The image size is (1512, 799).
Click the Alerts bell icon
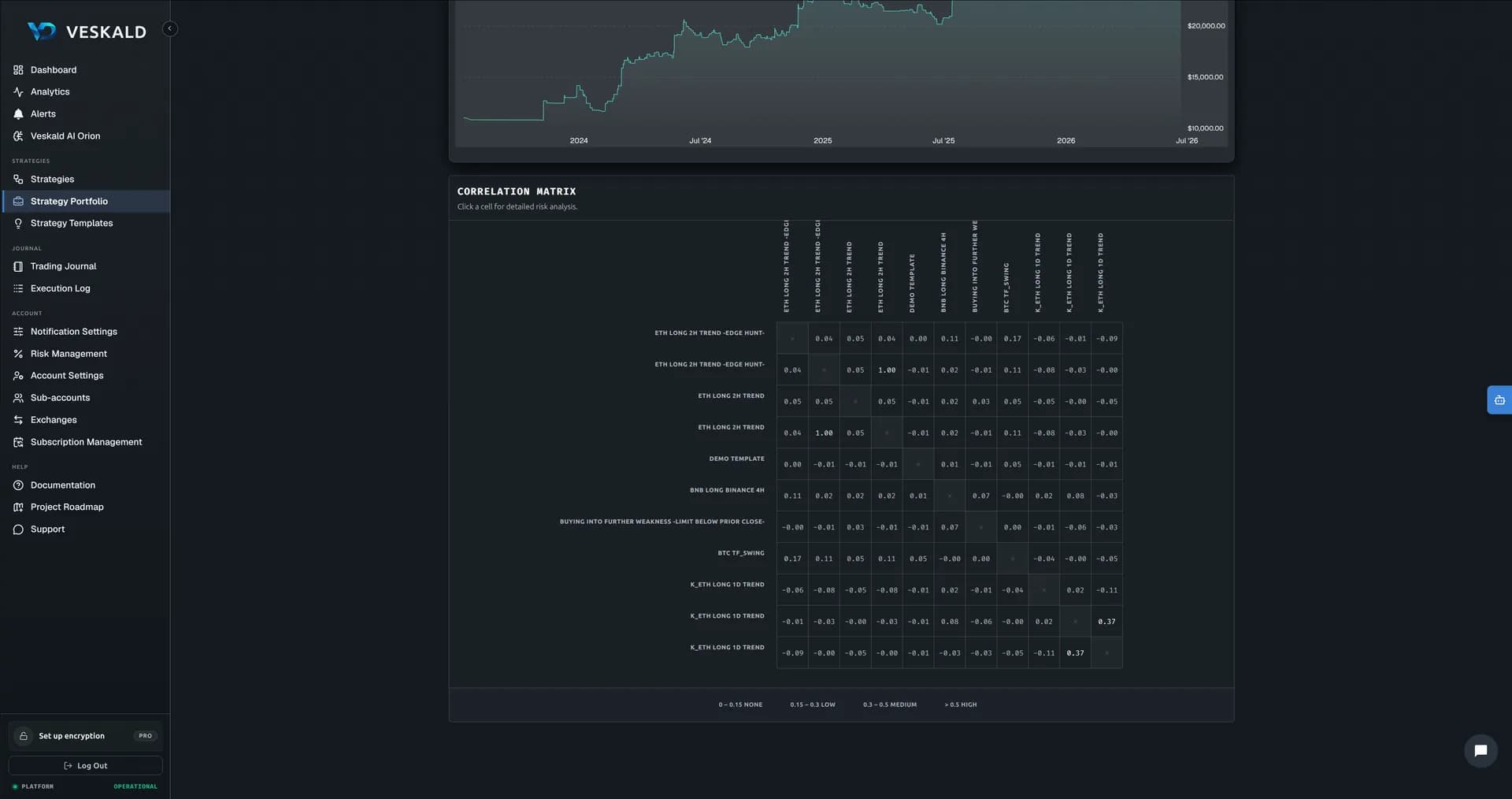(x=18, y=114)
